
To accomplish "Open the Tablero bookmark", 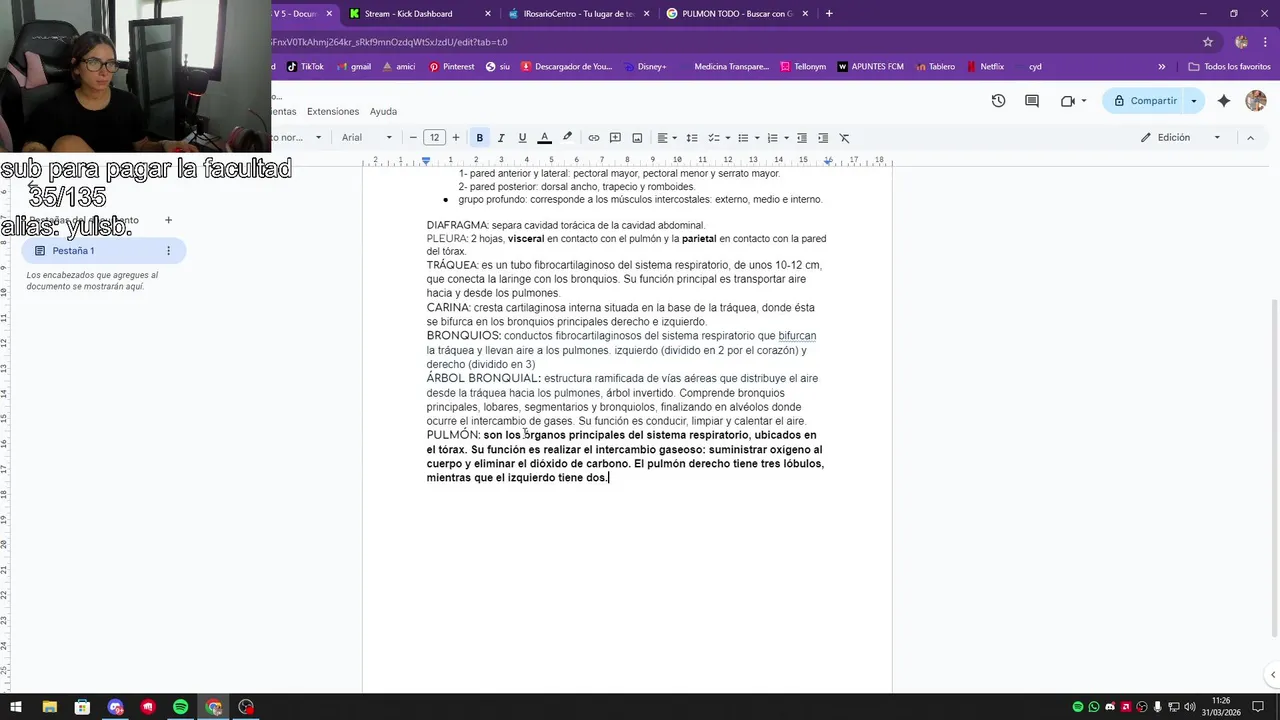I will (x=935, y=67).
